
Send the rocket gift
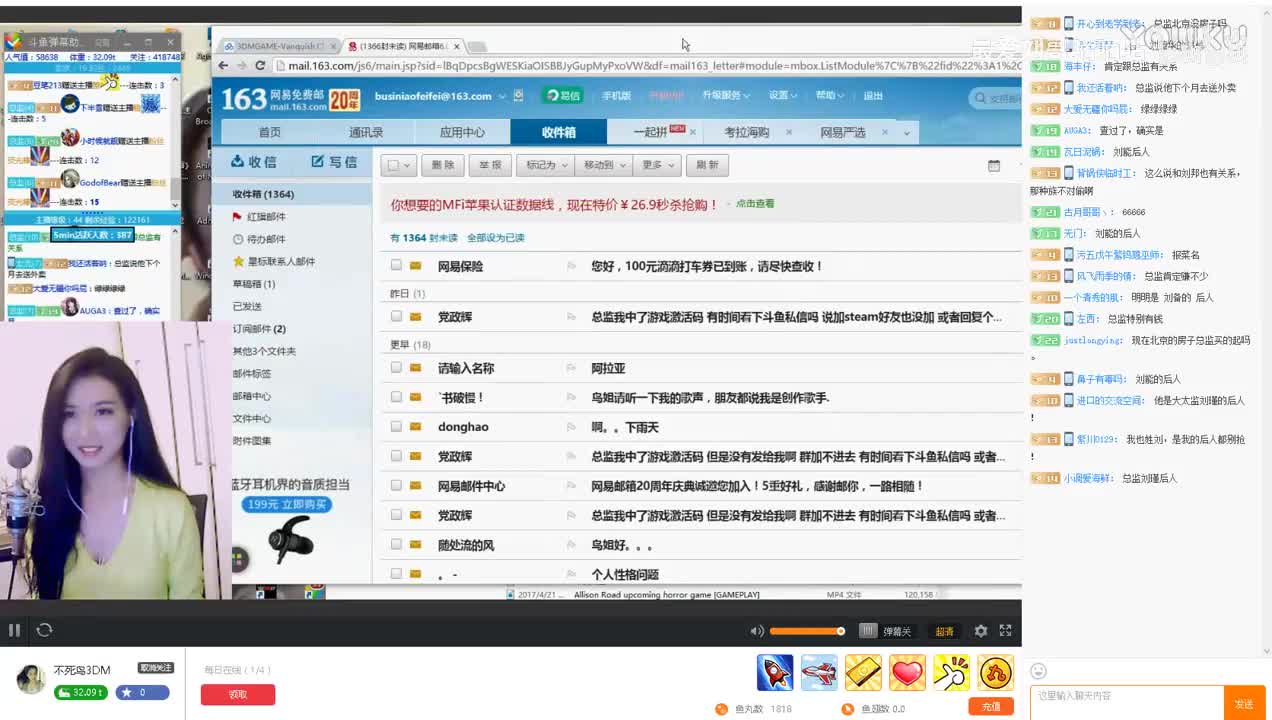(x=775, y=673)
